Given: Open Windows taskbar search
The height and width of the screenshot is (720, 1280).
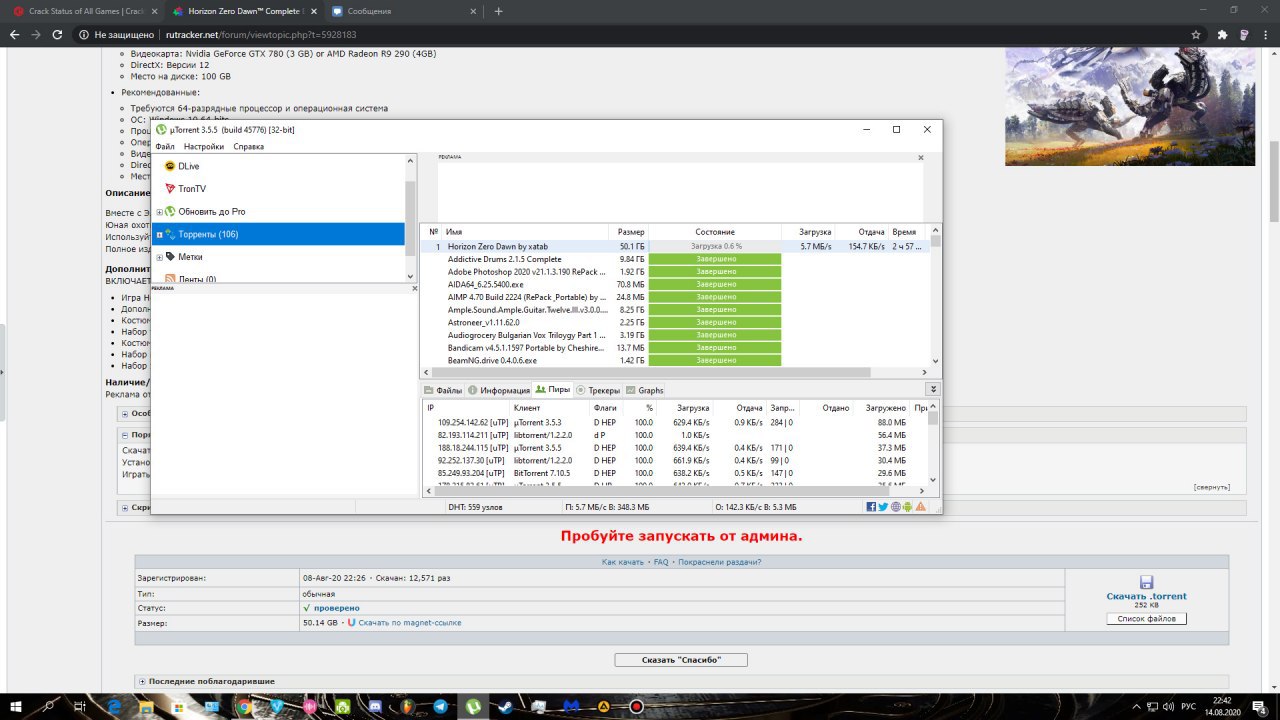Looking at the screenshot, I should click(x=49, y=706).
